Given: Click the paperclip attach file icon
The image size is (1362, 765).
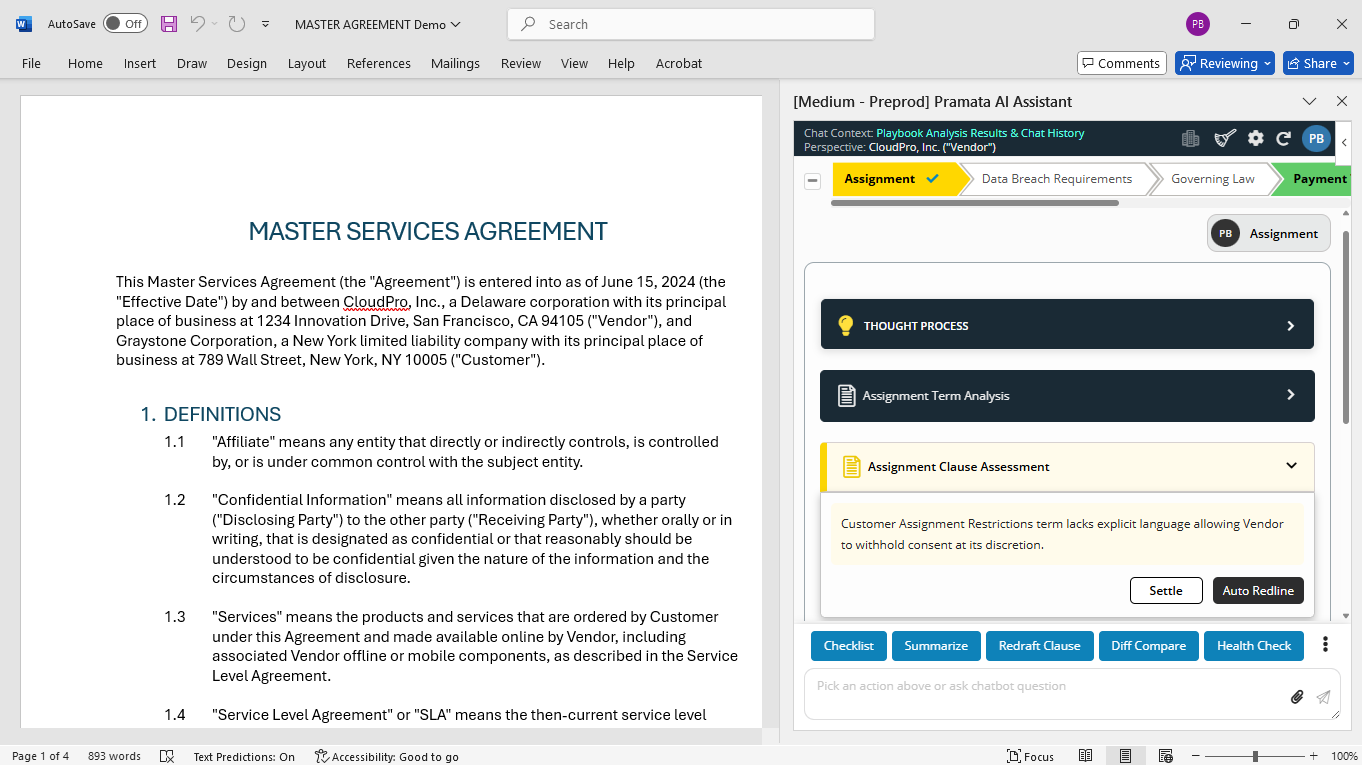Looking at the screenshot, I should tap(1297, 697).
